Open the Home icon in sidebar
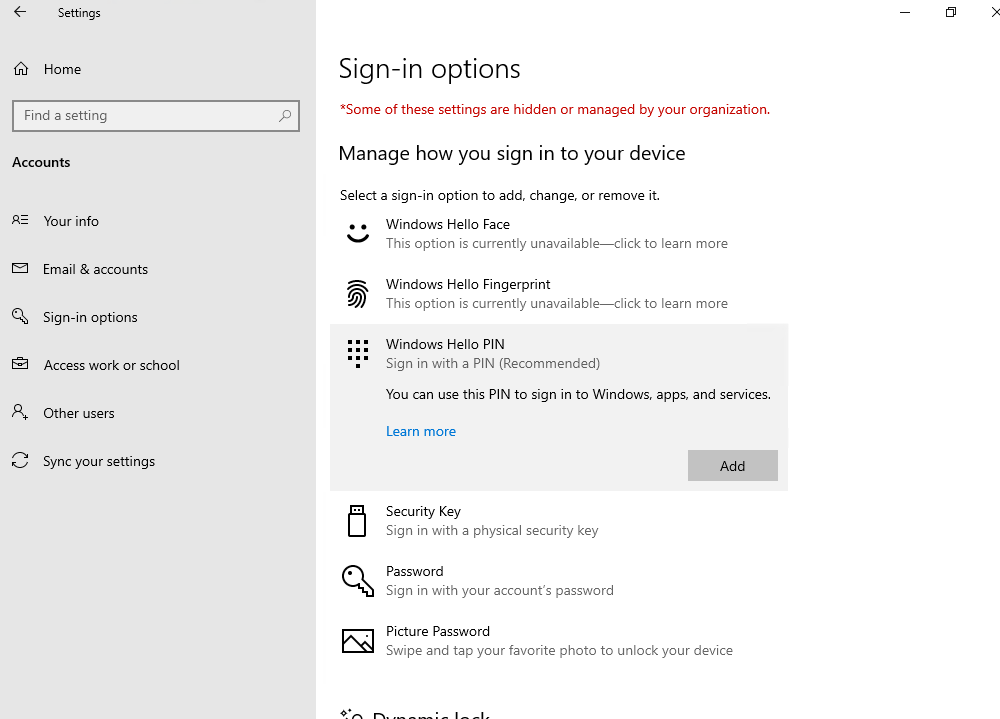This screenshot has height=719, width=1000. [x=21, y=69]
